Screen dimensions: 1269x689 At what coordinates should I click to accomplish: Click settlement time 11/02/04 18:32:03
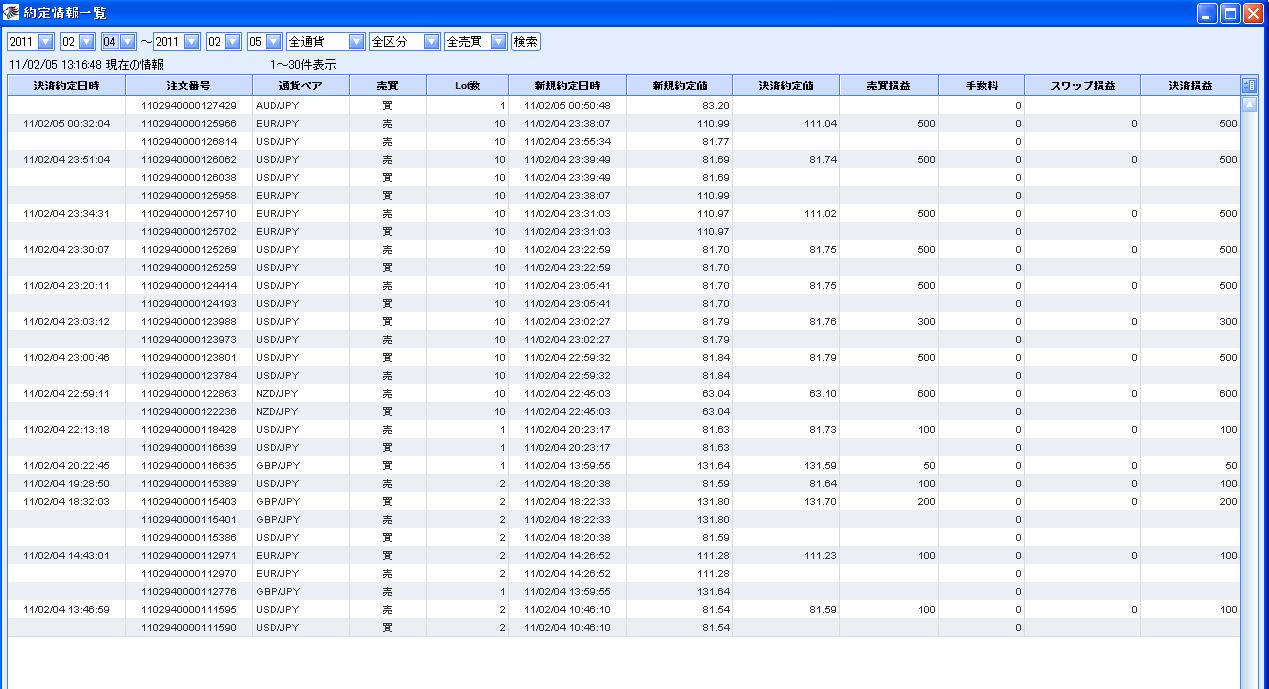click(66, 501)
